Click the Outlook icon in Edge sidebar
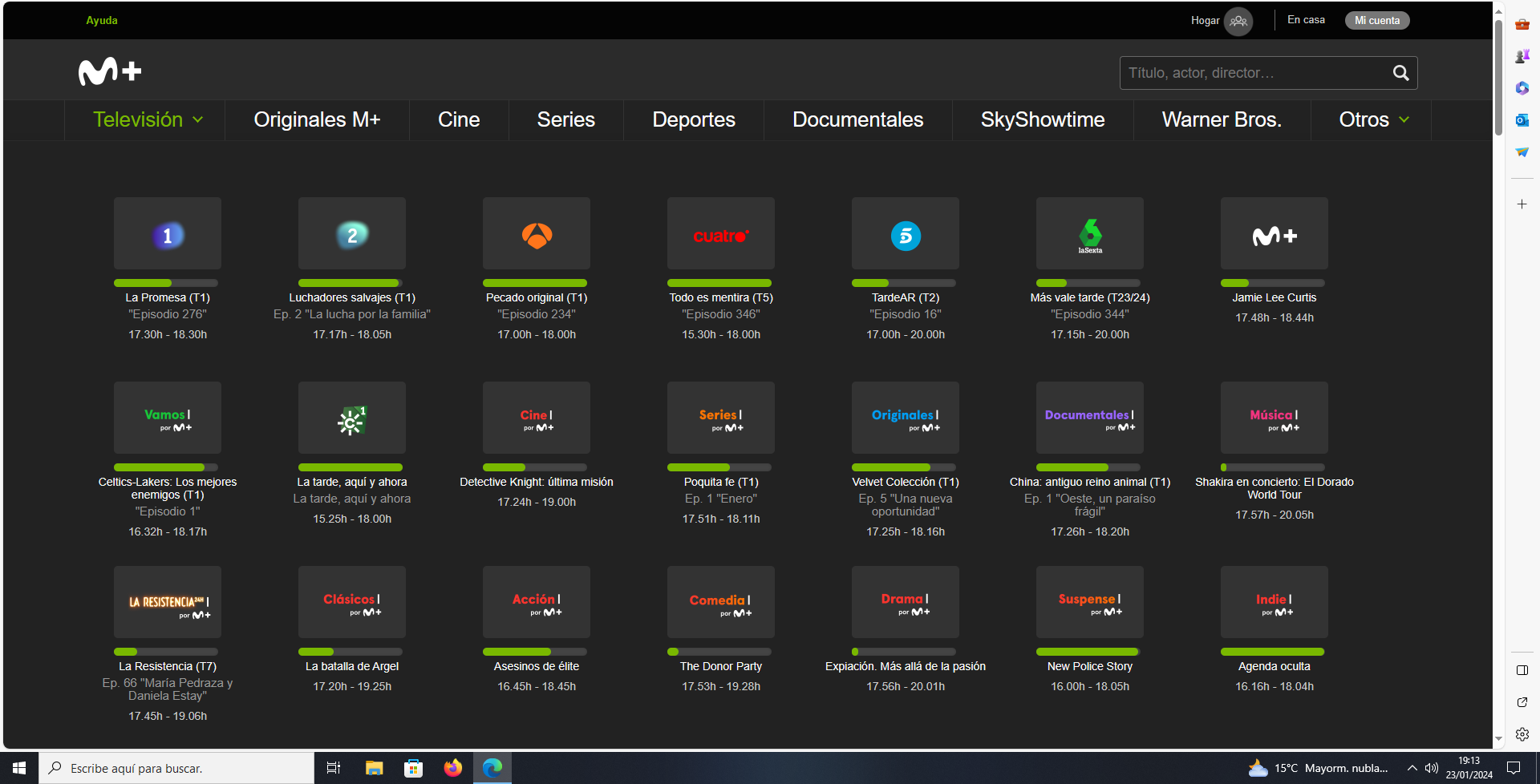The image size is (1540, 784). 1522,120
